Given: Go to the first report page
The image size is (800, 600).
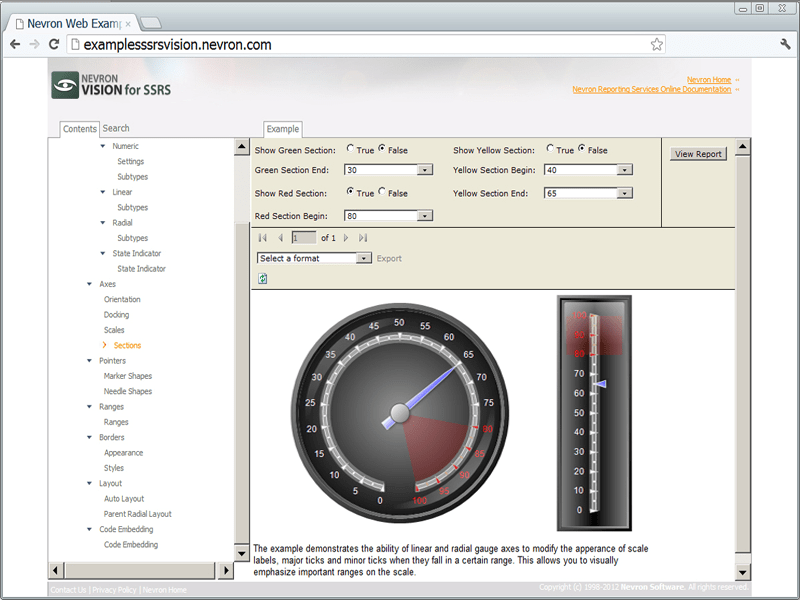Looking at the screenshot, I should (x=263, y=238).
